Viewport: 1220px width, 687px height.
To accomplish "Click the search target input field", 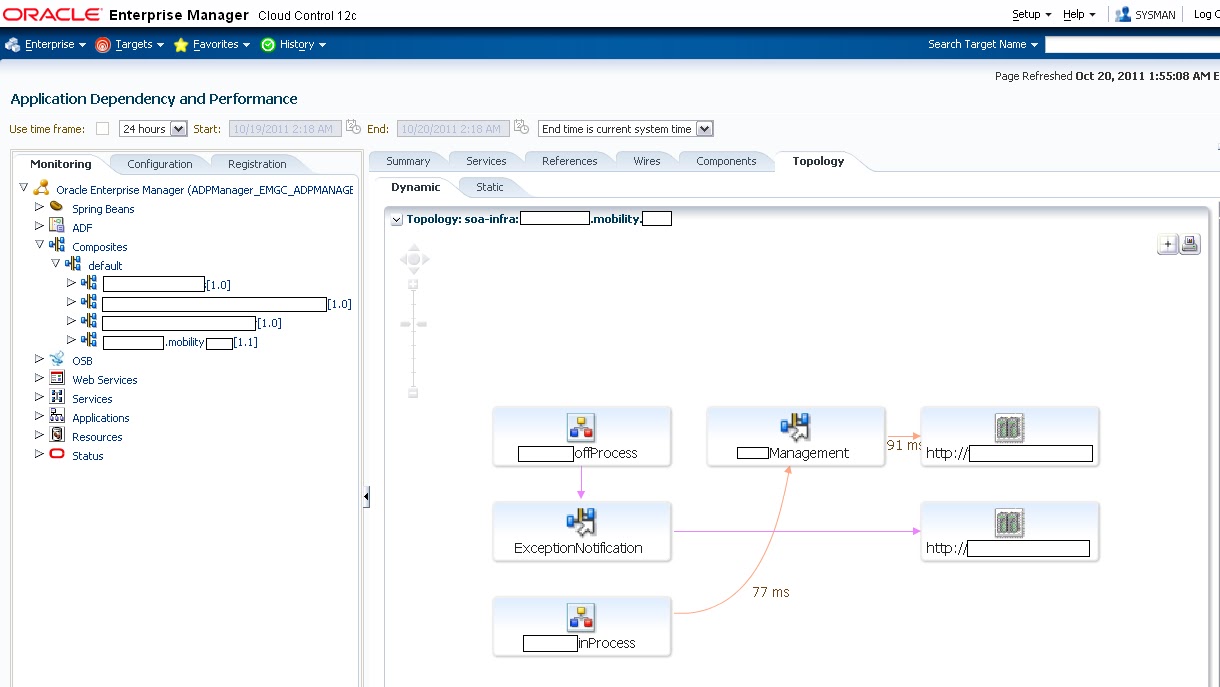I will (1132, 44).
